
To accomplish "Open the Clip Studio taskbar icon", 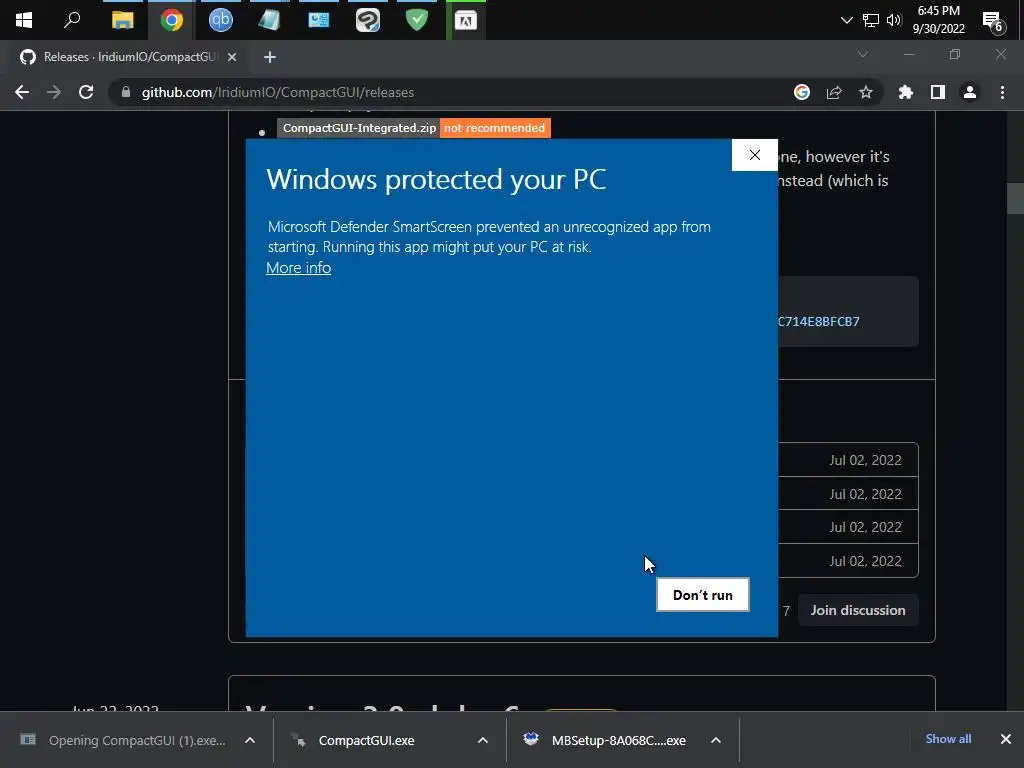I will [x=368, y=20].
